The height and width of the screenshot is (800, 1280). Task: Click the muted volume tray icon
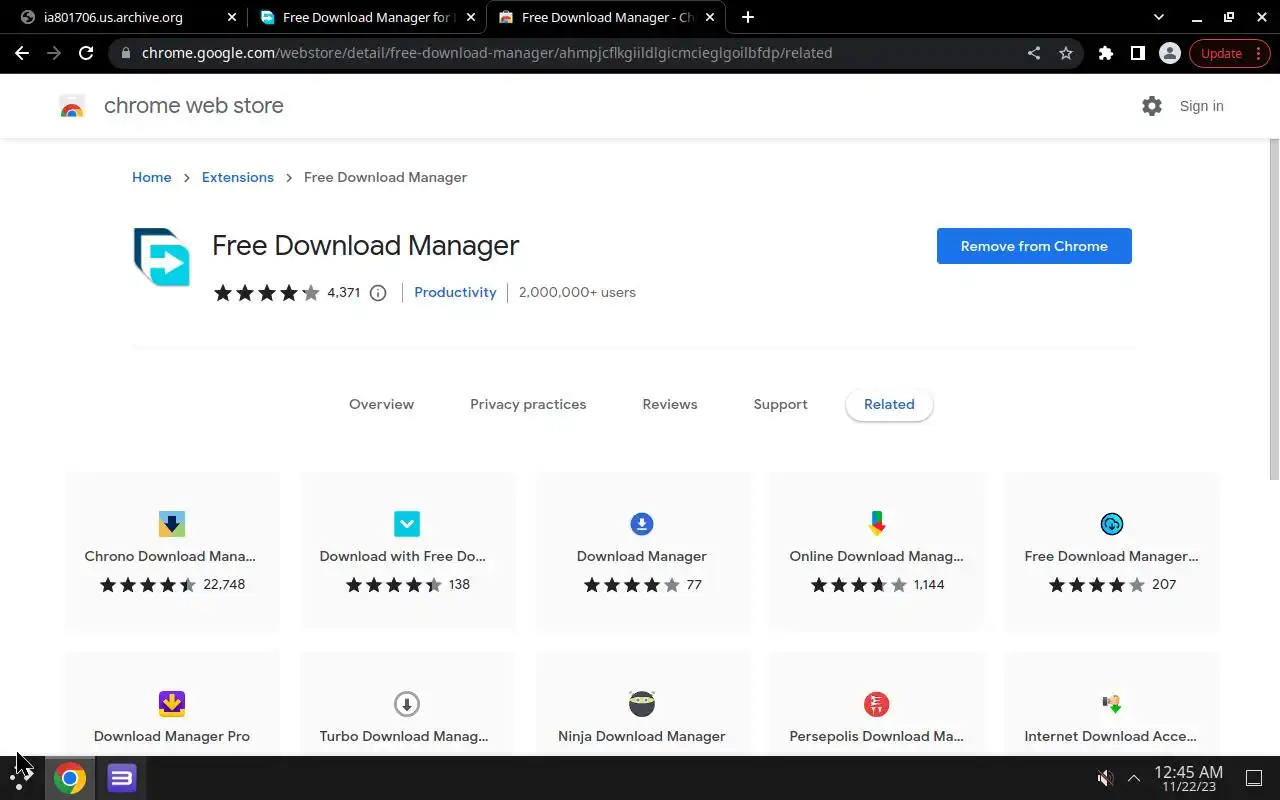click(x=1105, y=778)
